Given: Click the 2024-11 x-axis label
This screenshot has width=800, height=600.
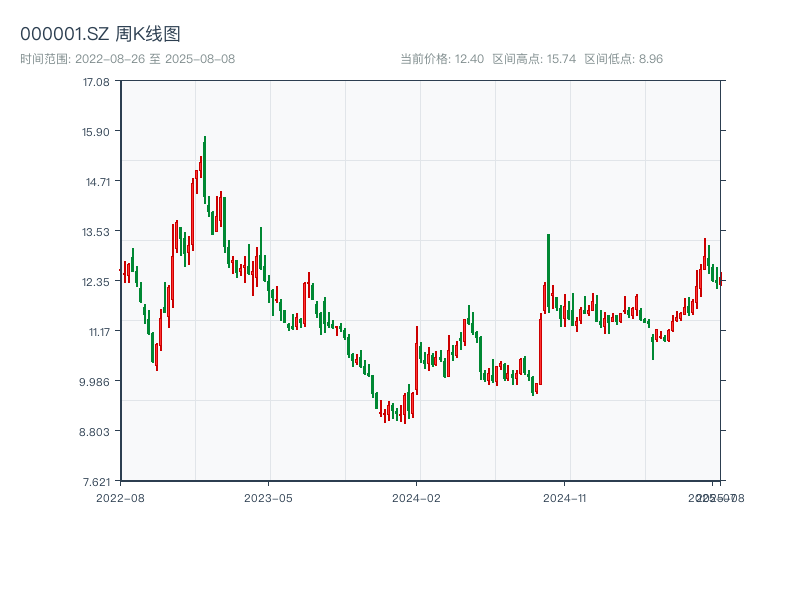Looking at the screenshot, I should pos(564,498).
